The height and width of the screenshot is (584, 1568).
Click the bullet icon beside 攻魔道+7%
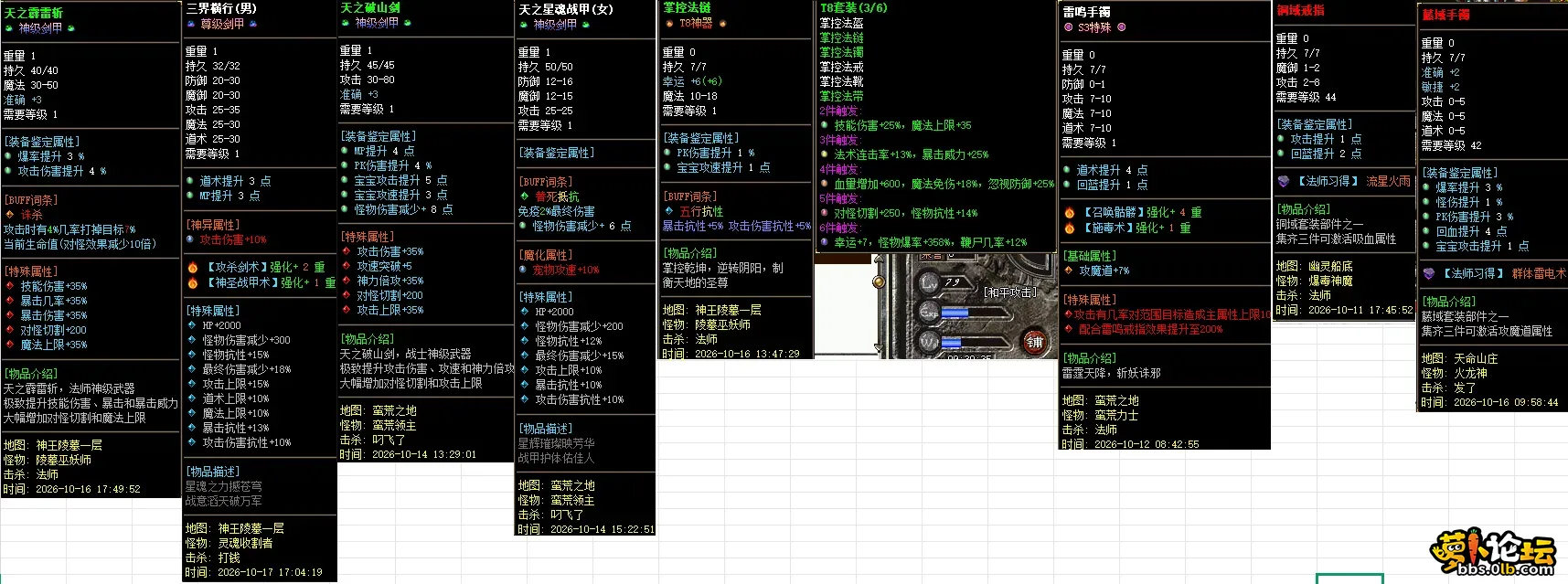point(1069,271)
